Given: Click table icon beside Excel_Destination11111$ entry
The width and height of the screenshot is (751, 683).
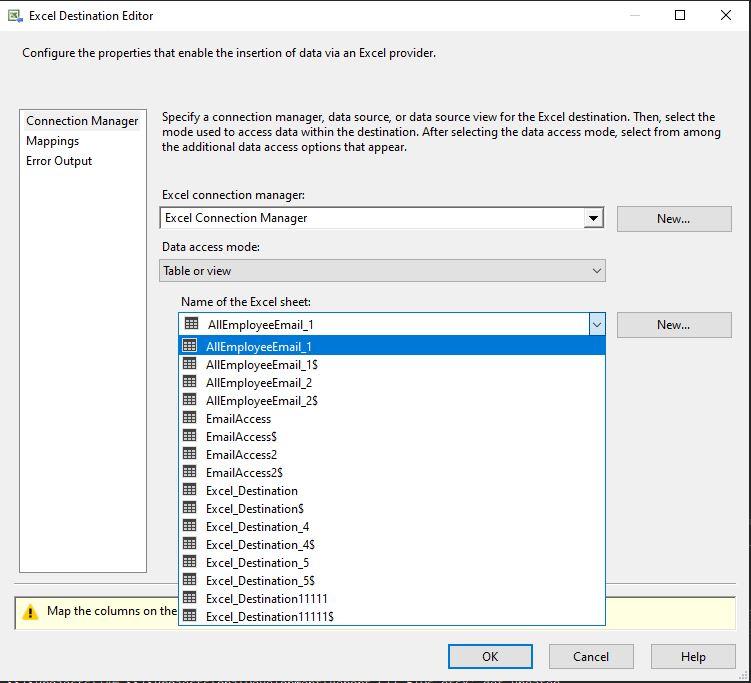Looking at the screenshot, I should tap(190, 616).
